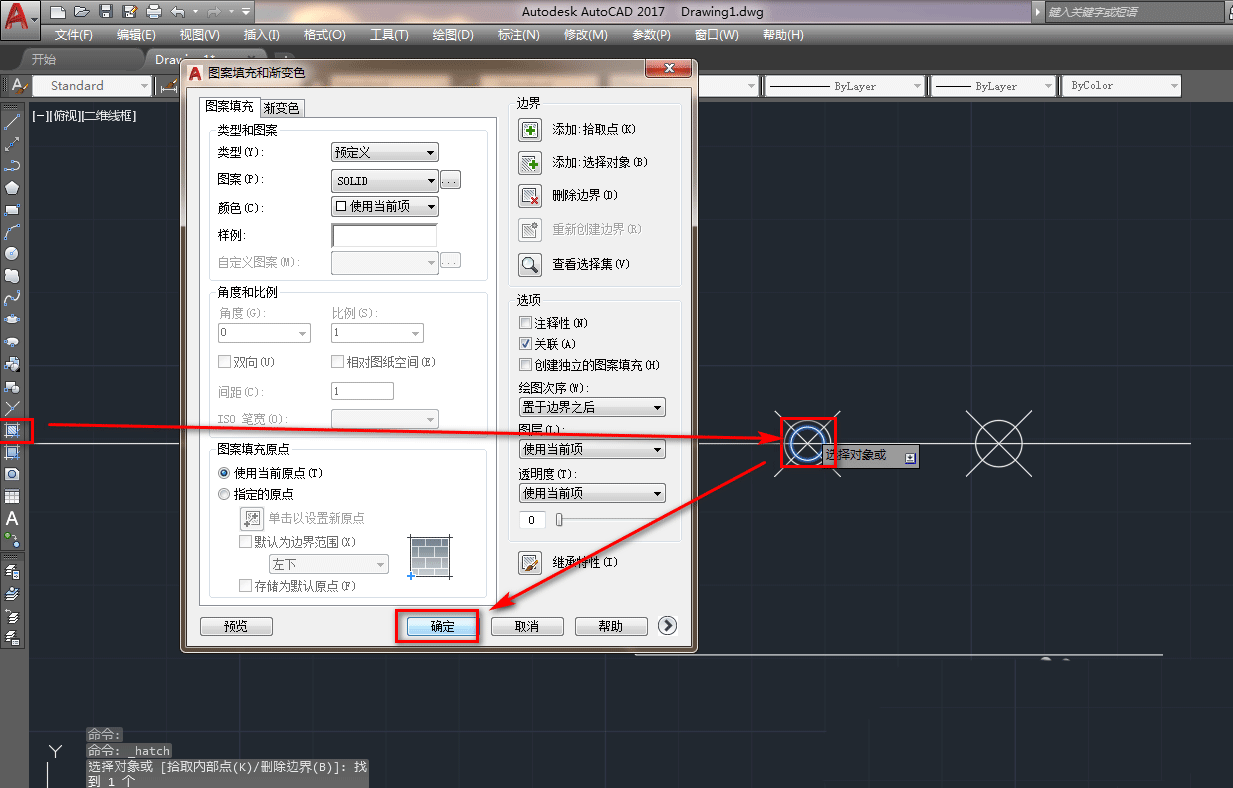Select the Table tool
Screen dimensions: 1233x788
[x=12, y=496]
